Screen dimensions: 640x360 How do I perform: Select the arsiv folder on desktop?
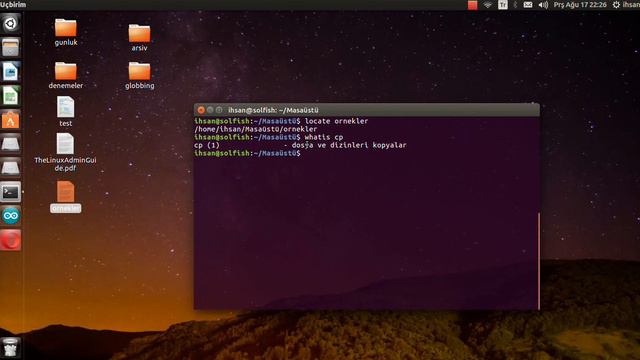(x=139, y=38)
